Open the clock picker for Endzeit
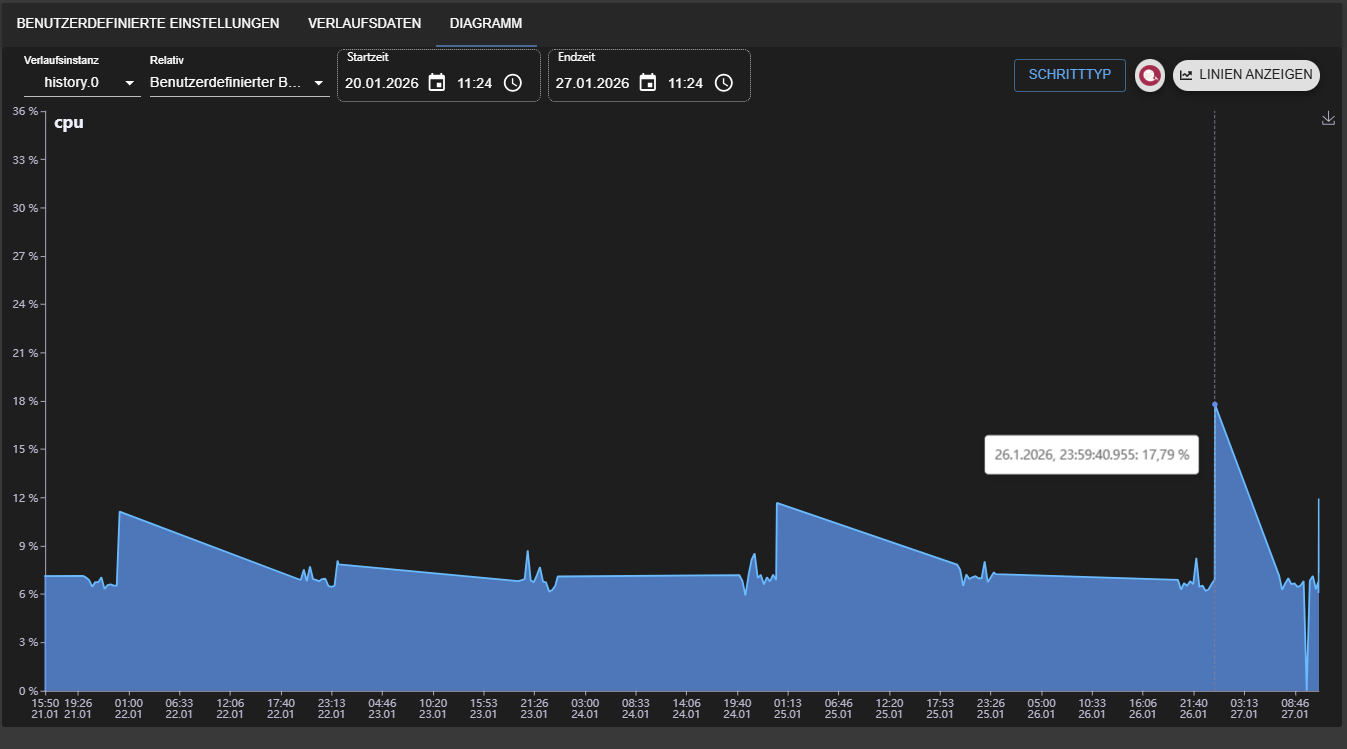Viewport: 1347px width, 749px height. pos(723,83)
